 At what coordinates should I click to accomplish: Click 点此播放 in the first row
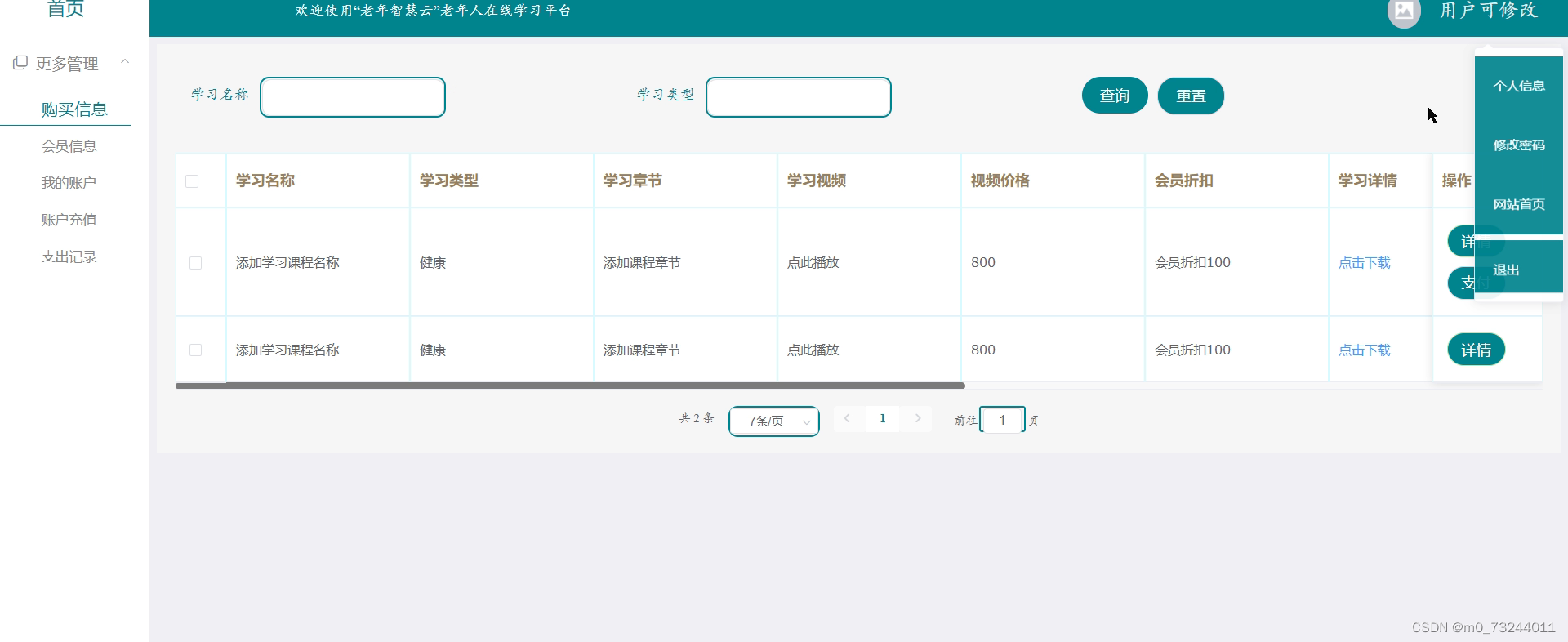[813, 263]
